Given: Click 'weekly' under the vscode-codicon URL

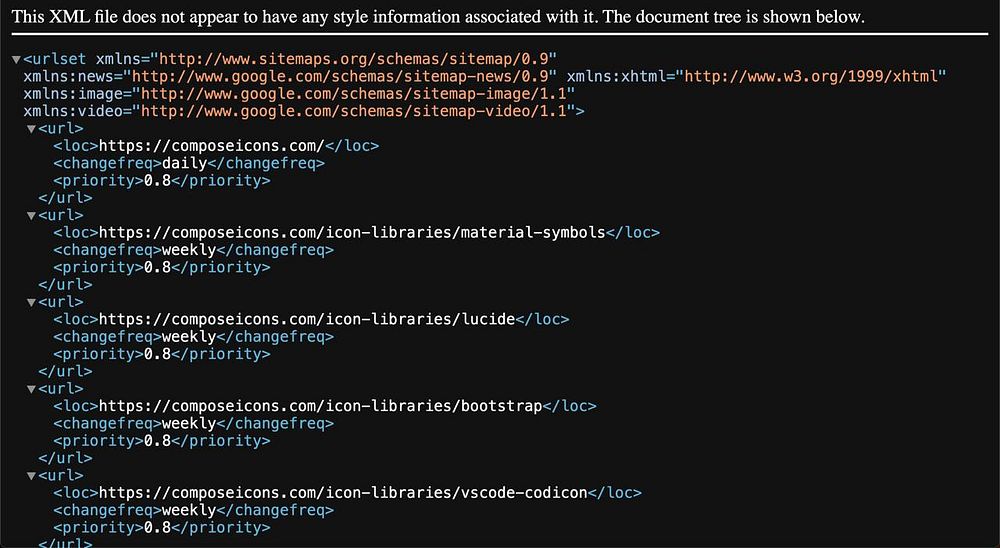Looking at the screenshot, I should [x=189, y=510].
